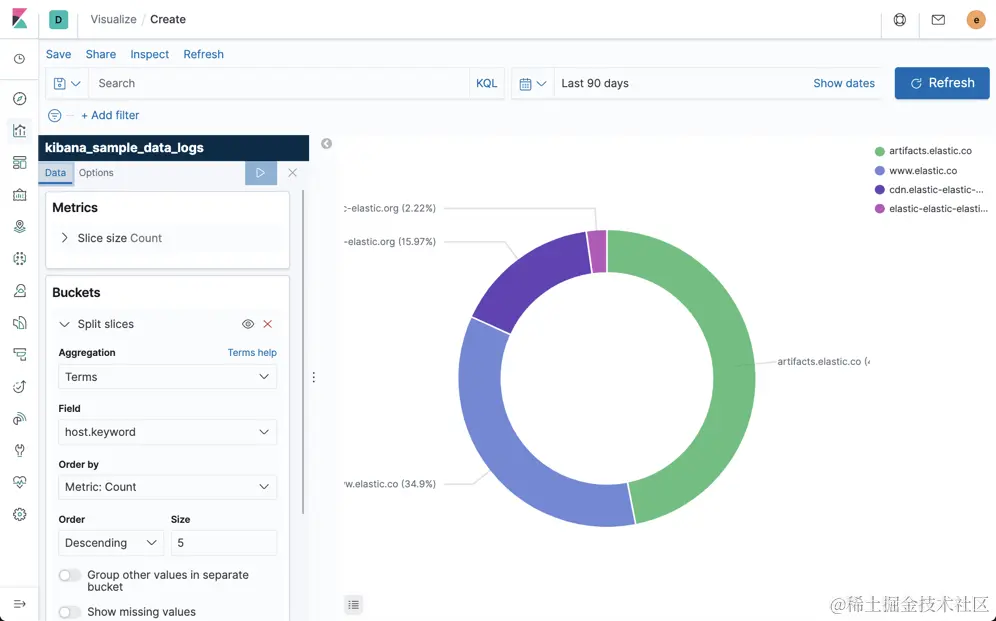Go to Discover compass icon
This screenshot has height=621, width=996.
(x=20, y=98)
